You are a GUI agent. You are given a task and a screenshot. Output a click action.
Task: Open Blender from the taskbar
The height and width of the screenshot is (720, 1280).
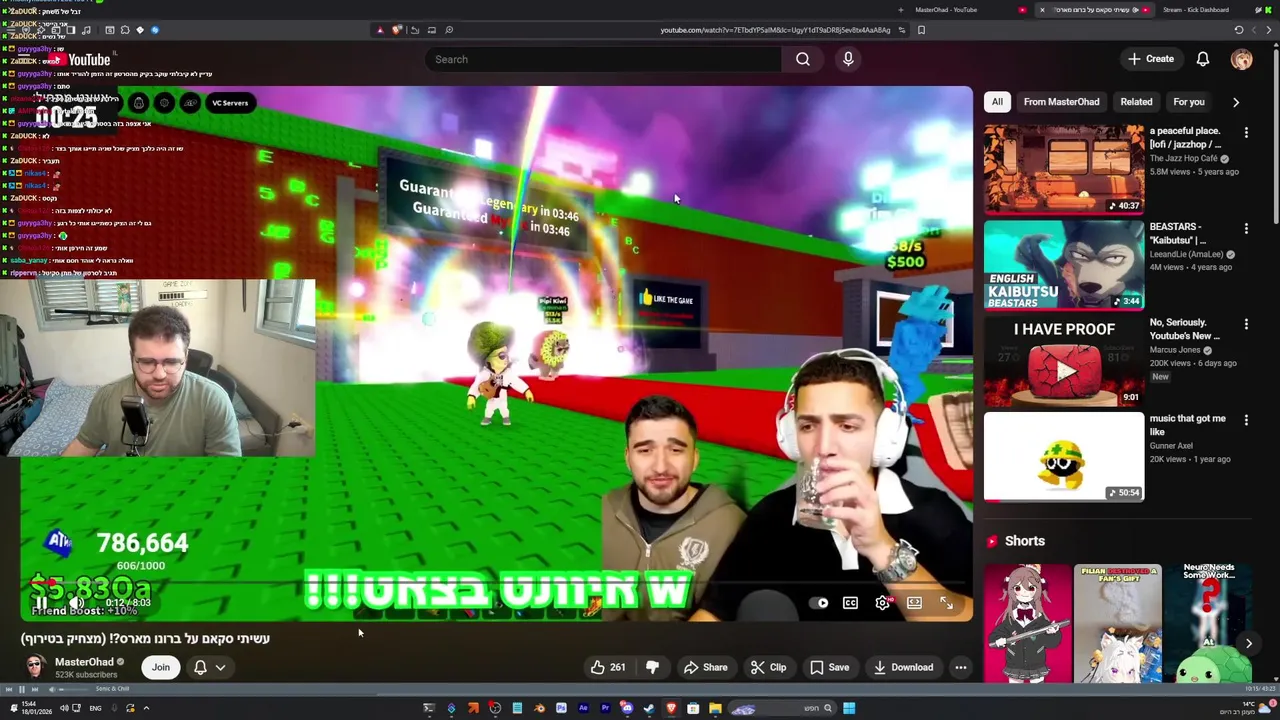coord(539,708)
